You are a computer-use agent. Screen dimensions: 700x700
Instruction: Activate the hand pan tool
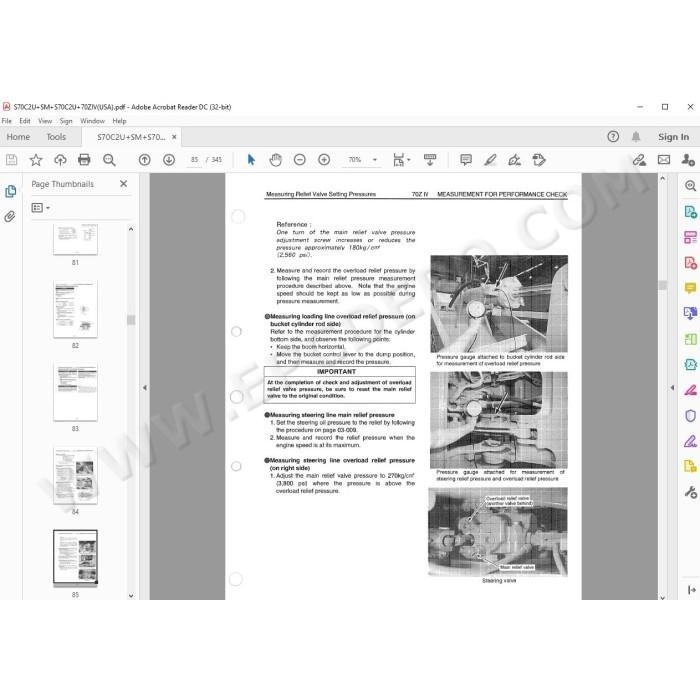[x=275, y=160]
